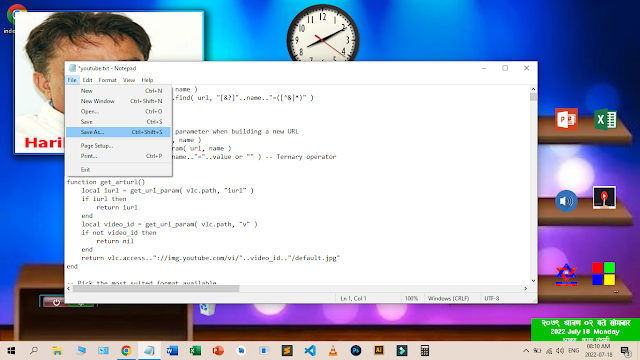Image resolution: width=640 pixels, height=360 pixels.
Task: Click the power button gadget on the desktop
Action: (56, 302)
